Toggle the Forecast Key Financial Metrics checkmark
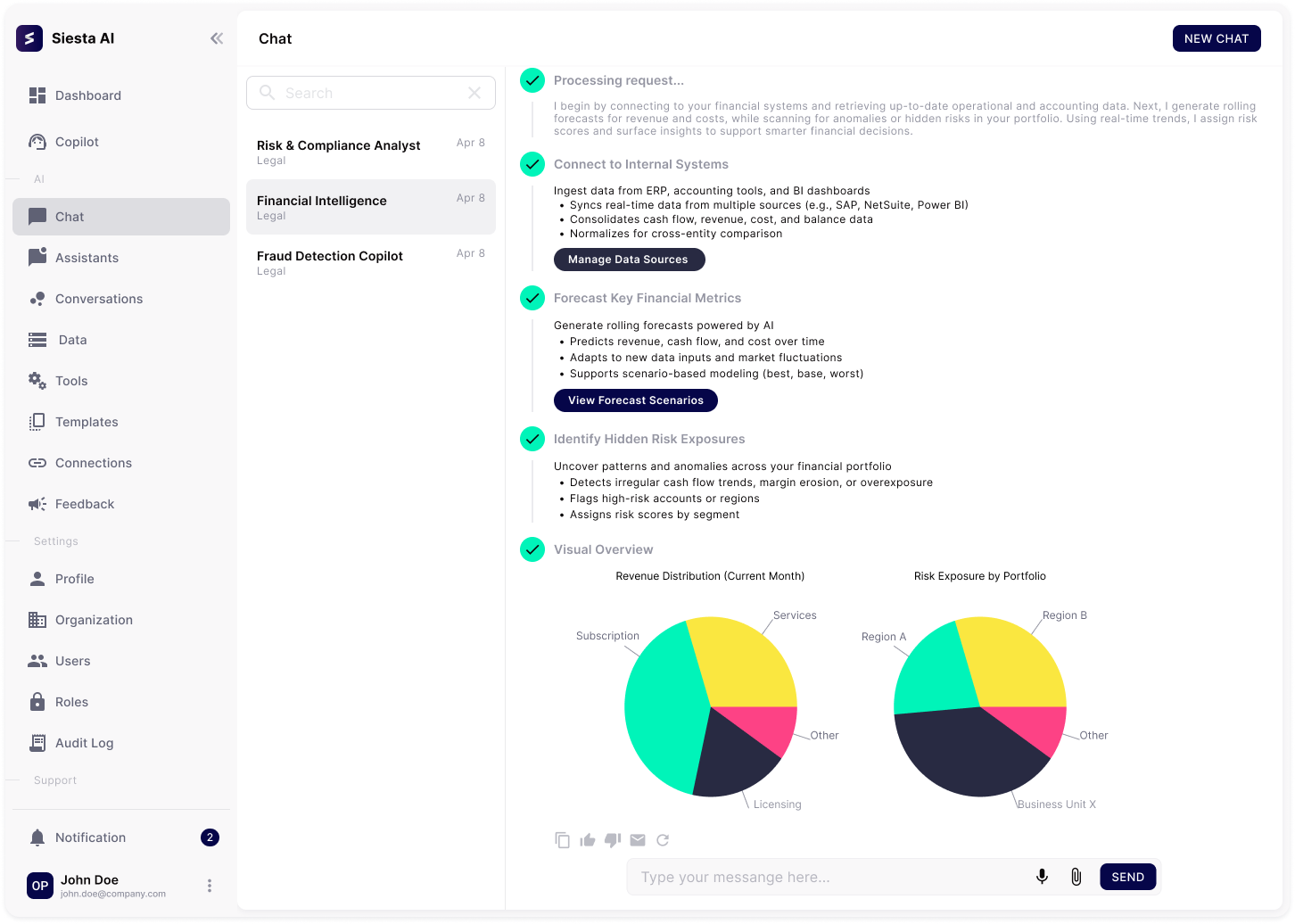Image resolution: width=1295 pixels, height=924 pixels. click(x=532, y=298)
